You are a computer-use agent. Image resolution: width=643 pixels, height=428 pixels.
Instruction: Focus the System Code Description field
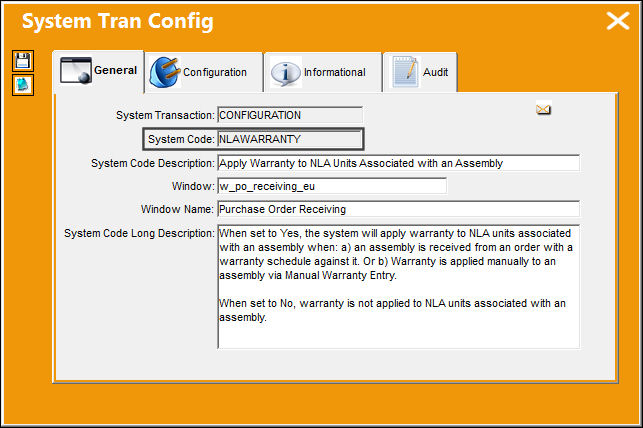pos(398,163)
